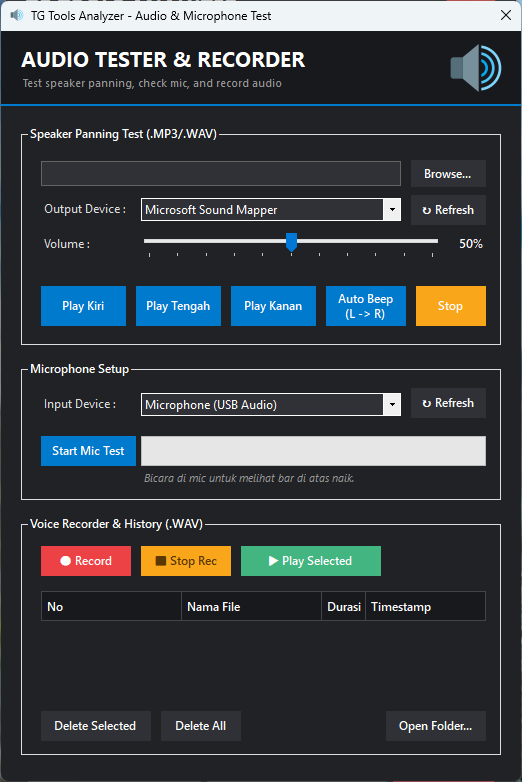Select the Microsoft Sound Mapper combo box
522x782 pixels.
[x=271, y=209]
